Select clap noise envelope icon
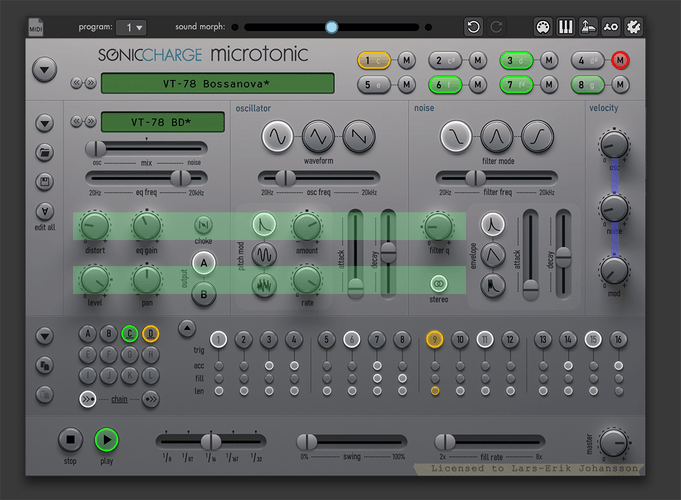 pyautogui.click(x=493, y=285)
